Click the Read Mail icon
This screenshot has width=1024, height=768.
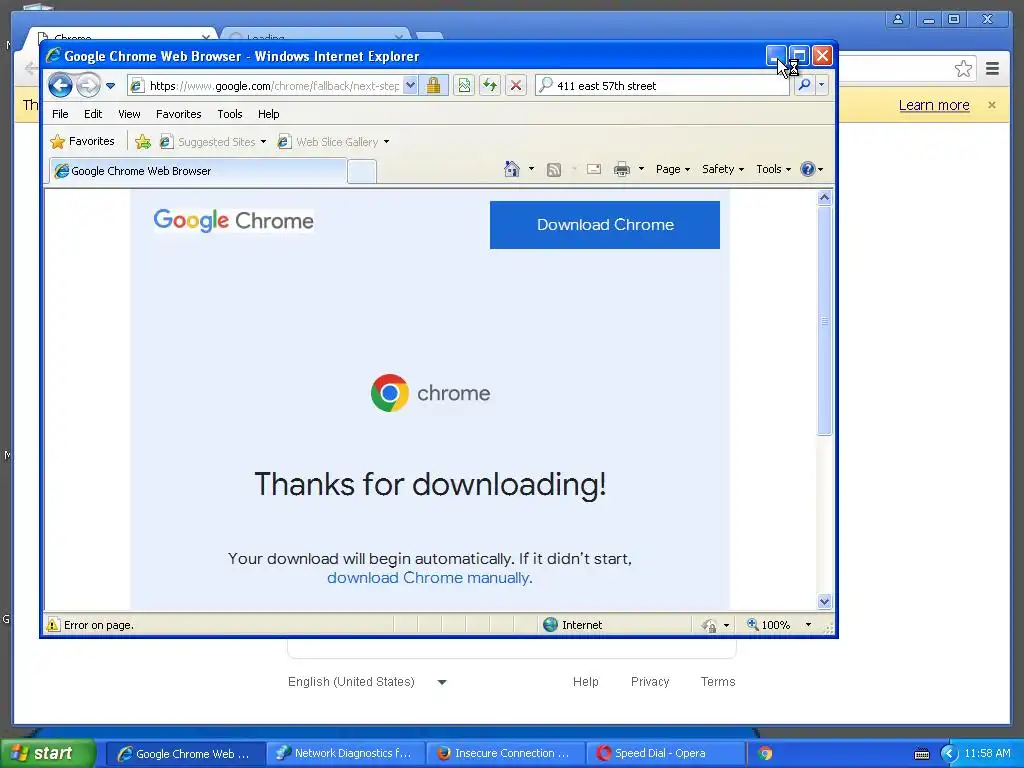tap(594, 170)
